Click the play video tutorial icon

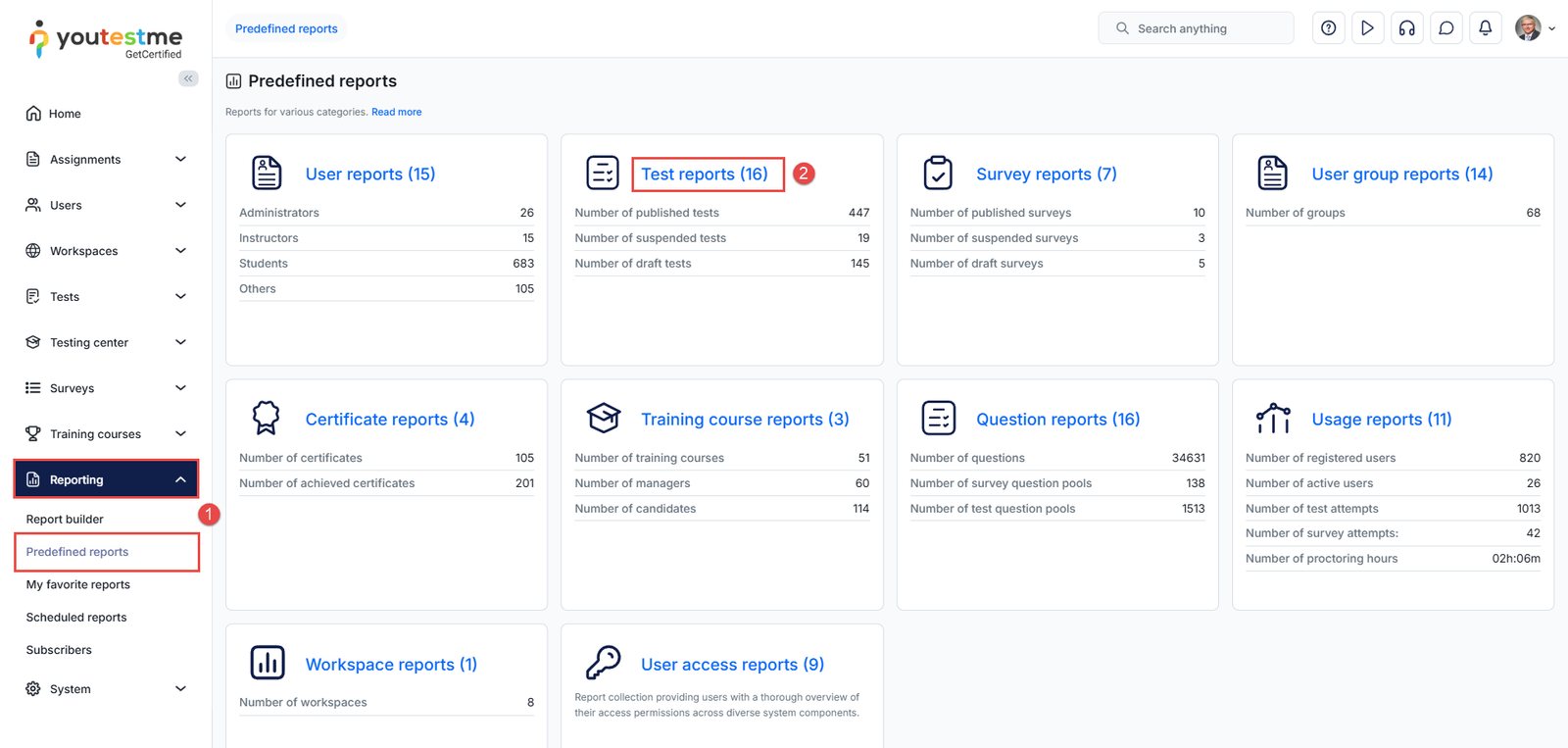pos(1367,28)
